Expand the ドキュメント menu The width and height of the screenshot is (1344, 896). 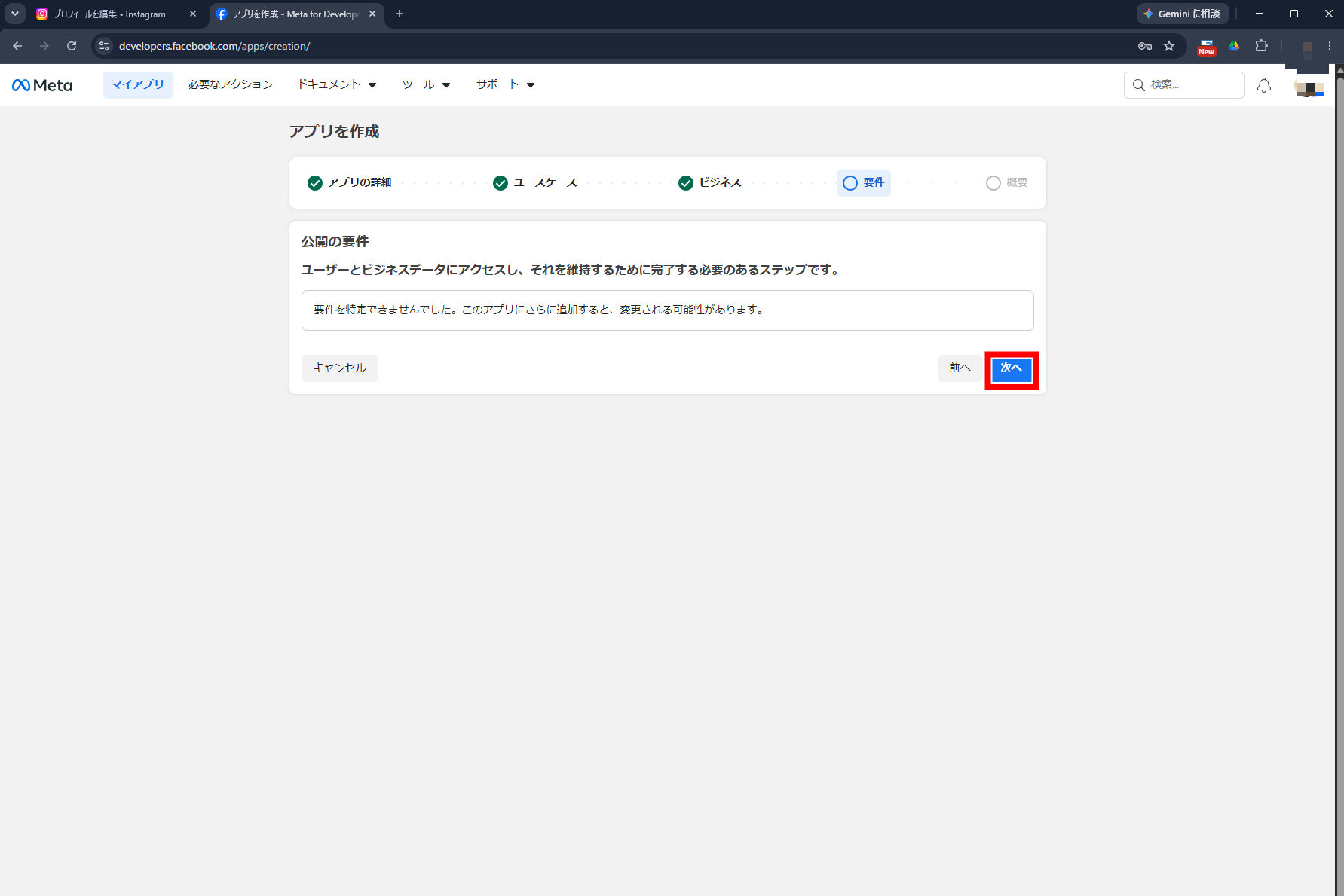(x=337, y=85)
